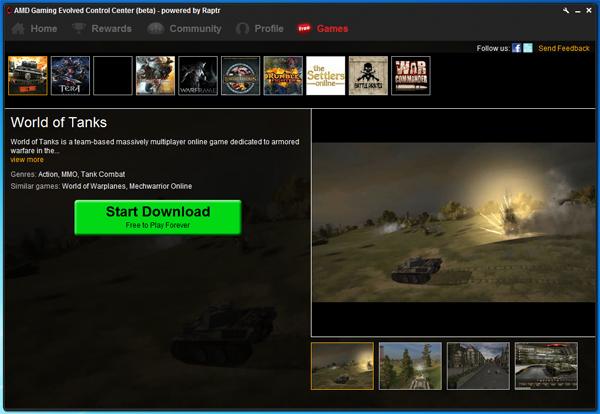The height and width of the screenshot is (414, 600).
Task: Open settings via the wrench icon
Action: tap(566, 9)
